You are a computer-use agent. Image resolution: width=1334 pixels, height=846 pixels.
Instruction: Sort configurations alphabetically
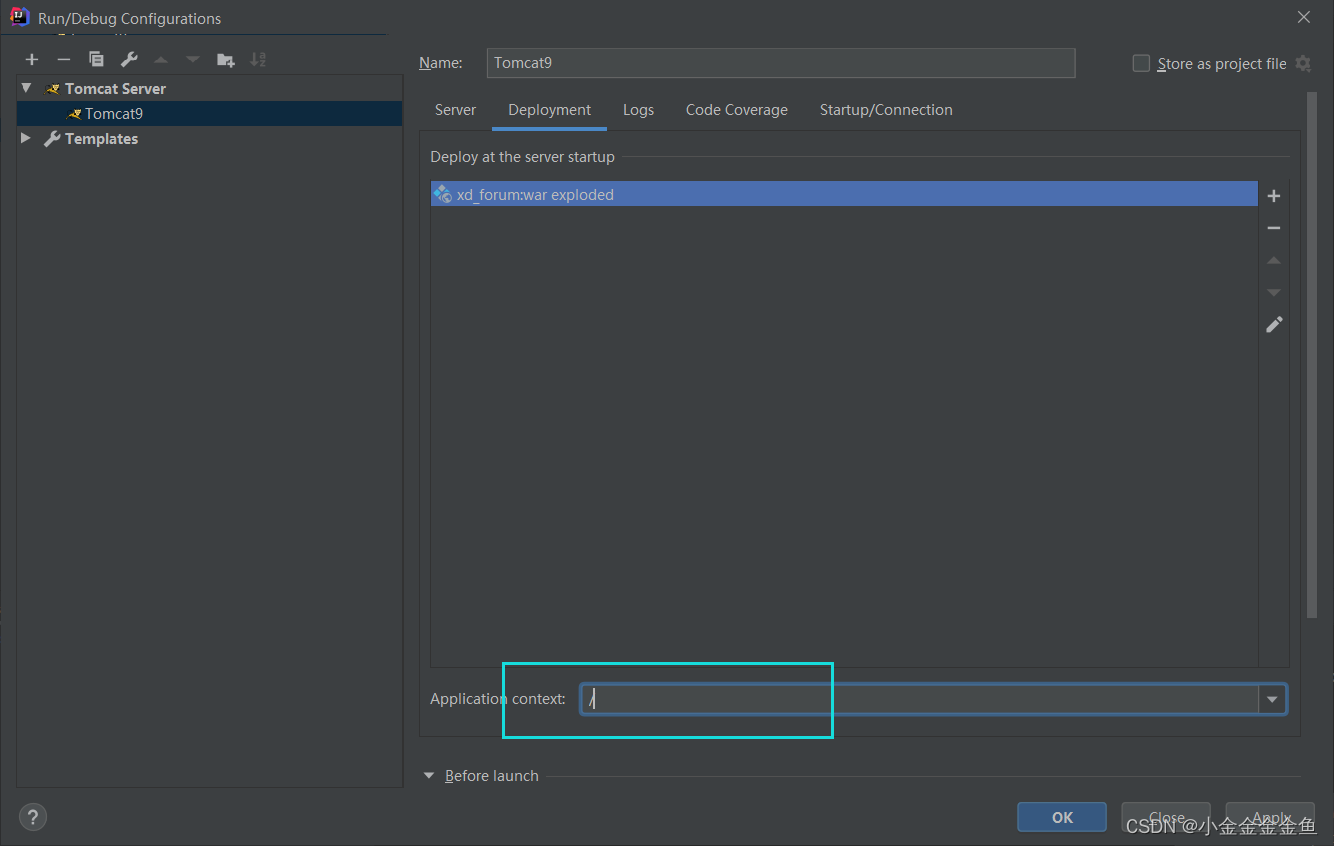click(258, 60)
